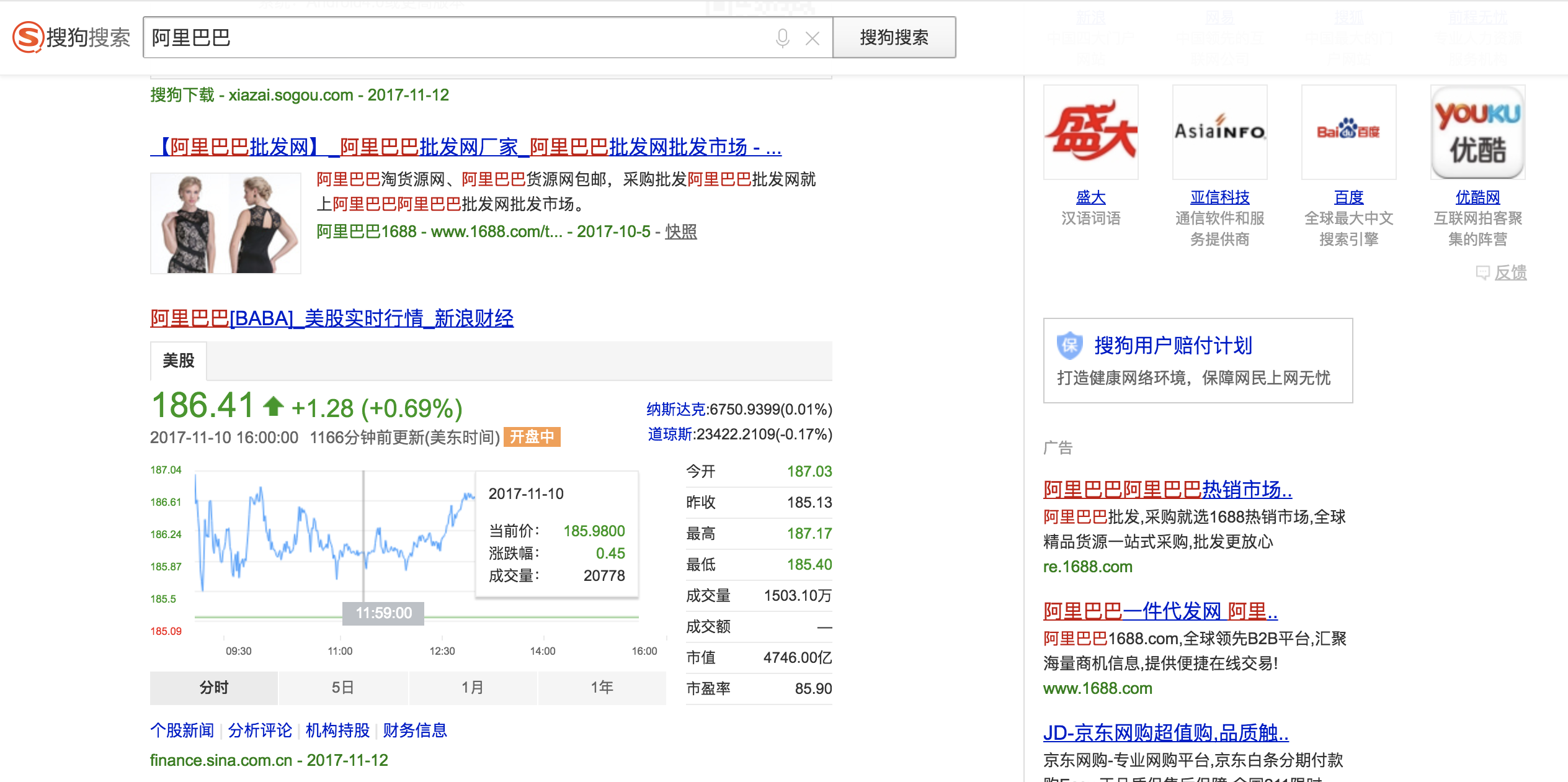
Task: Click the 道琼斯 index link
Action: [x=670, y=434]
